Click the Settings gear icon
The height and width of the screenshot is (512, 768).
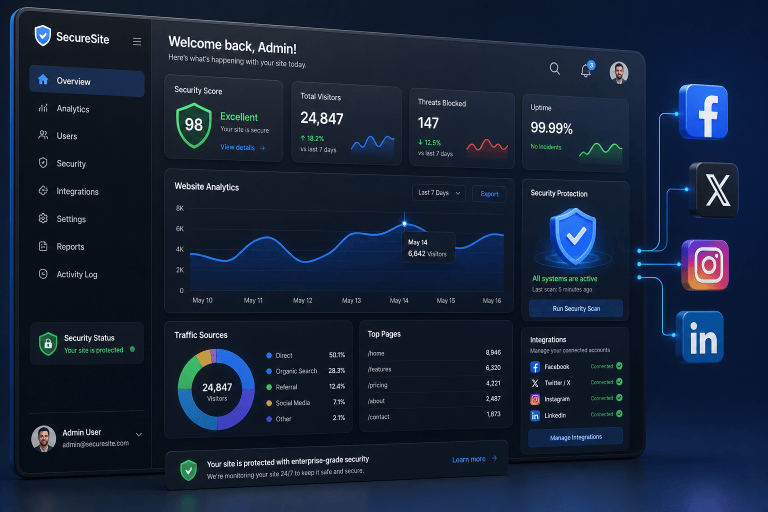pyautogui.click(x=43, y=218)
